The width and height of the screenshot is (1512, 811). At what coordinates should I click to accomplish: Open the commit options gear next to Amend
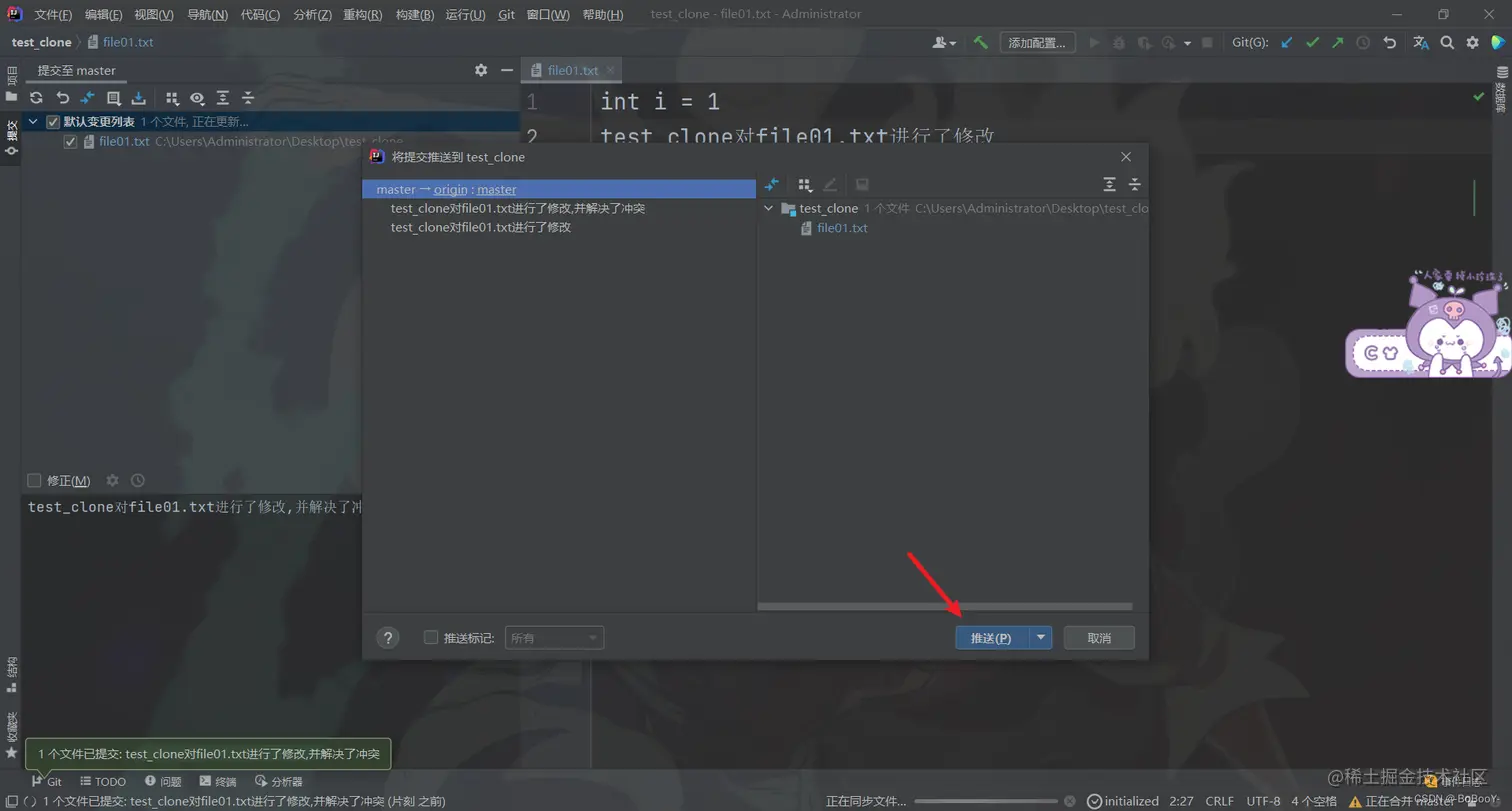(x=112, y=481)
